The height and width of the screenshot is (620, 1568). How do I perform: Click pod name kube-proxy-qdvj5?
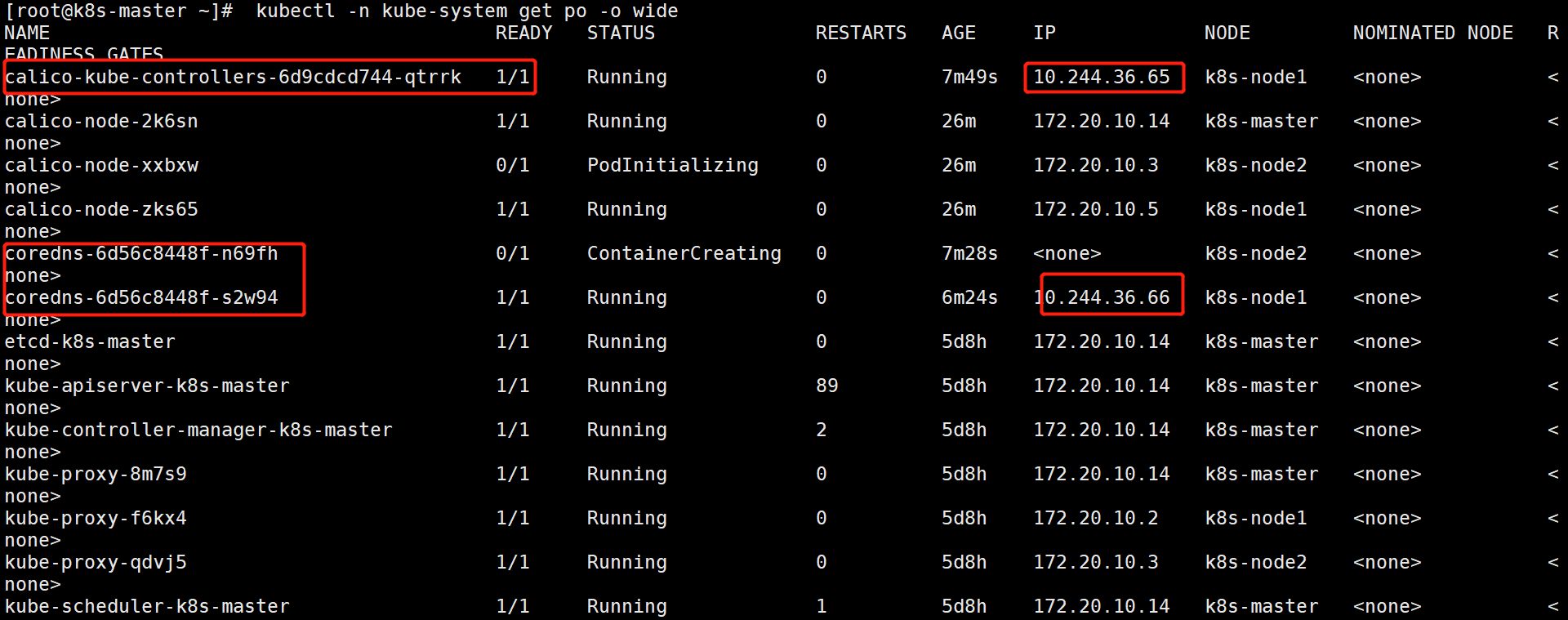tap(96, 562)
